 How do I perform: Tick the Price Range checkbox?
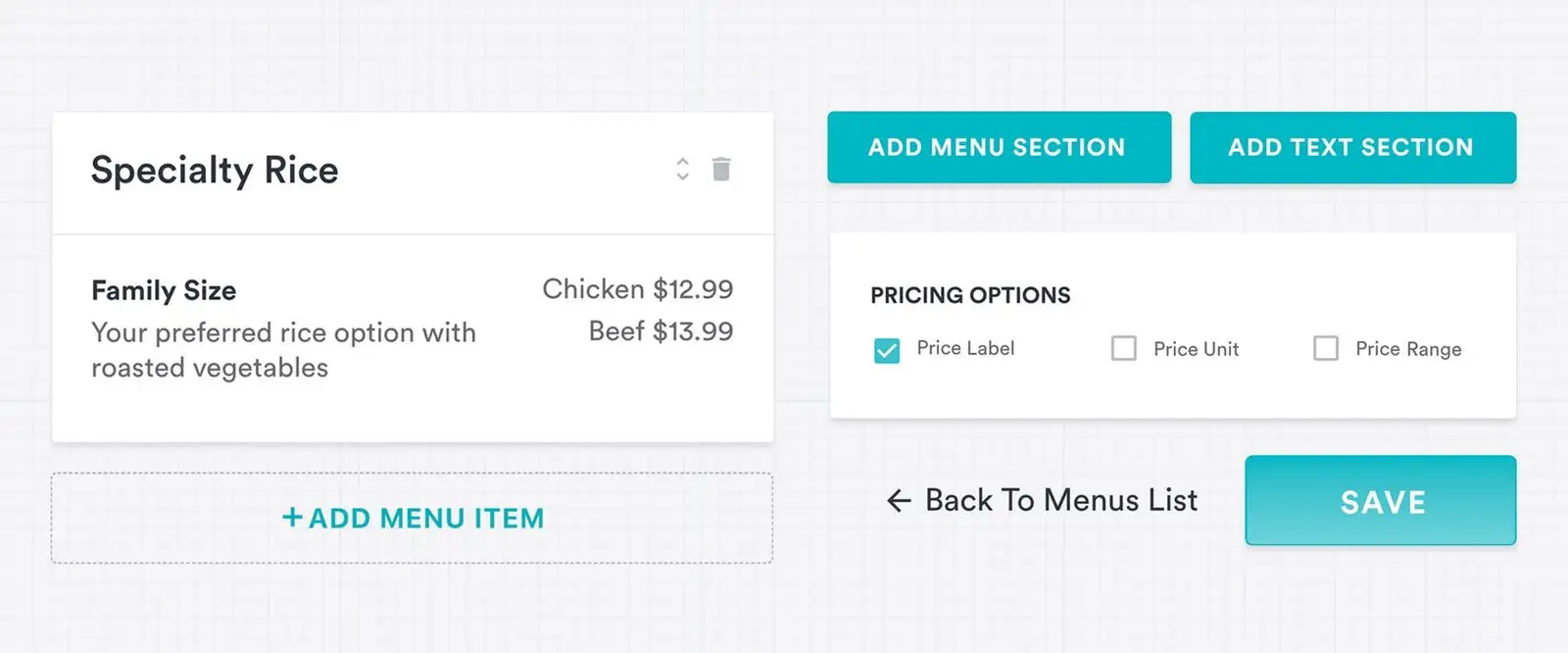click(x=1326, y=349)
